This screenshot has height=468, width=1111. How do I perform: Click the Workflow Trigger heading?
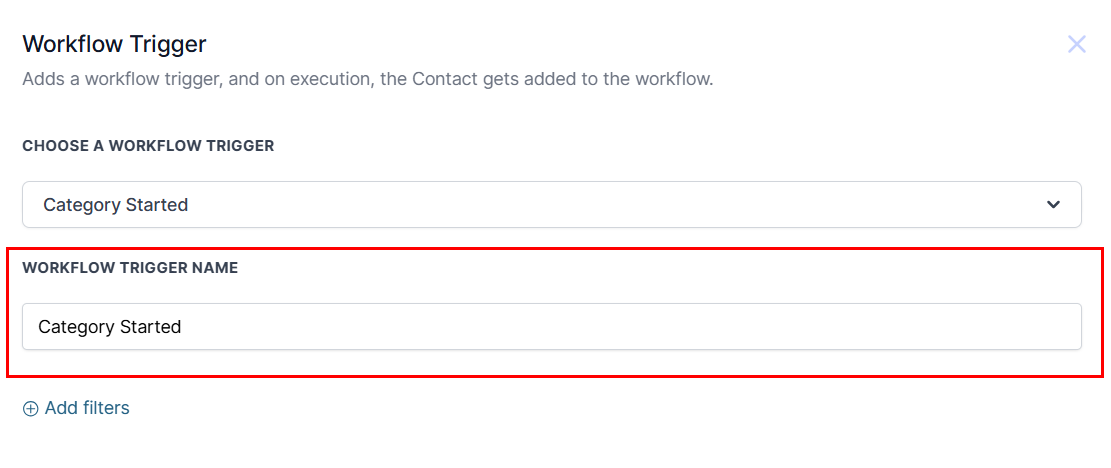coord(114,45)
